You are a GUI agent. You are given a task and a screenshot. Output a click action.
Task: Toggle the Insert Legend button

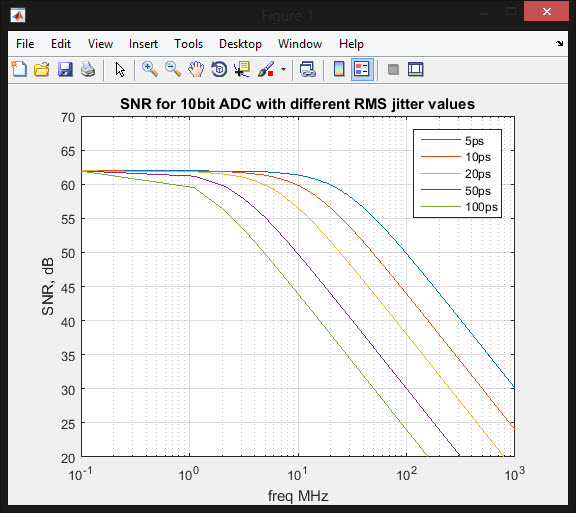click(x=362, y=69)
